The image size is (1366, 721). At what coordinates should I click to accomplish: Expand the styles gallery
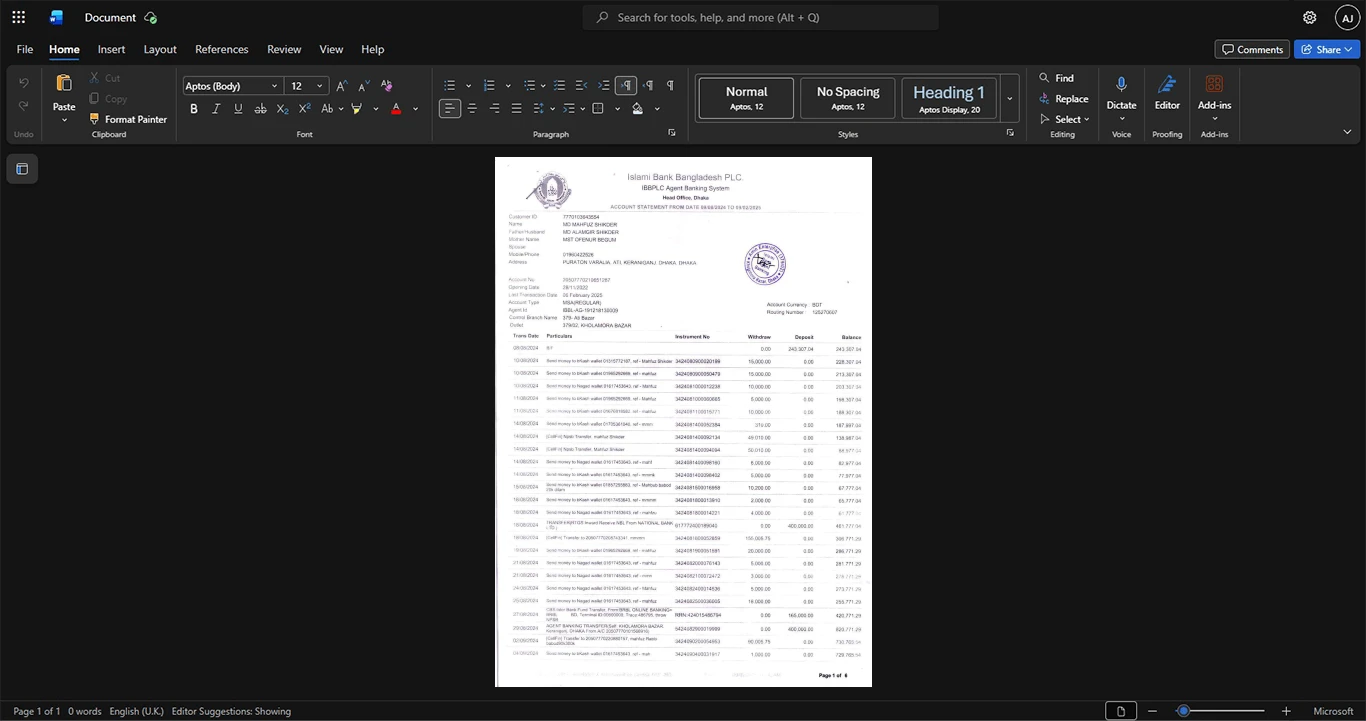tap(1009, 98)
